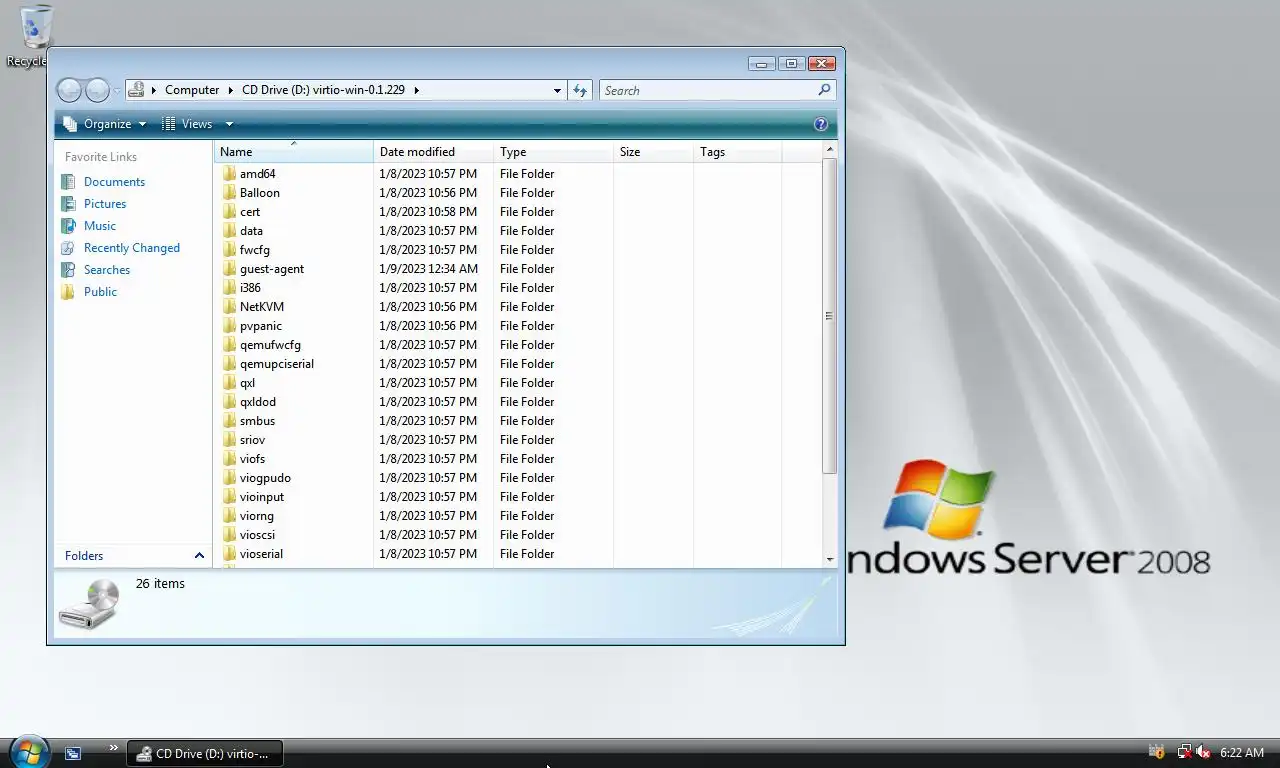Open the recent pages dropdown arrow
The image size is (1280, 768).
[x=117, y=91]
